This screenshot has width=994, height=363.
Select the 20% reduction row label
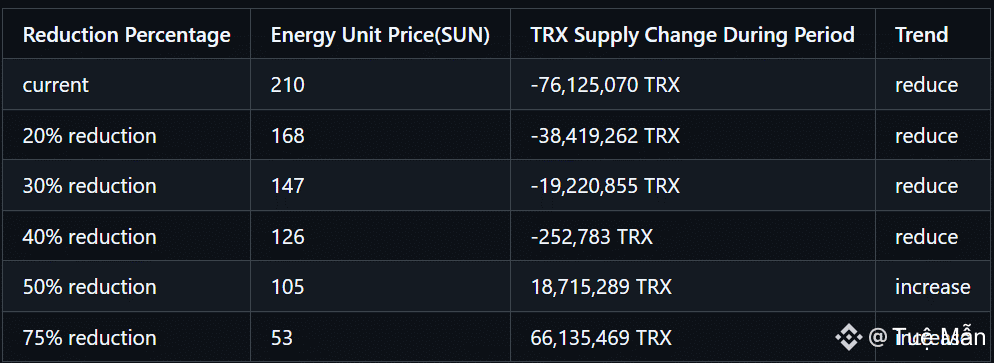pos(89,136)
